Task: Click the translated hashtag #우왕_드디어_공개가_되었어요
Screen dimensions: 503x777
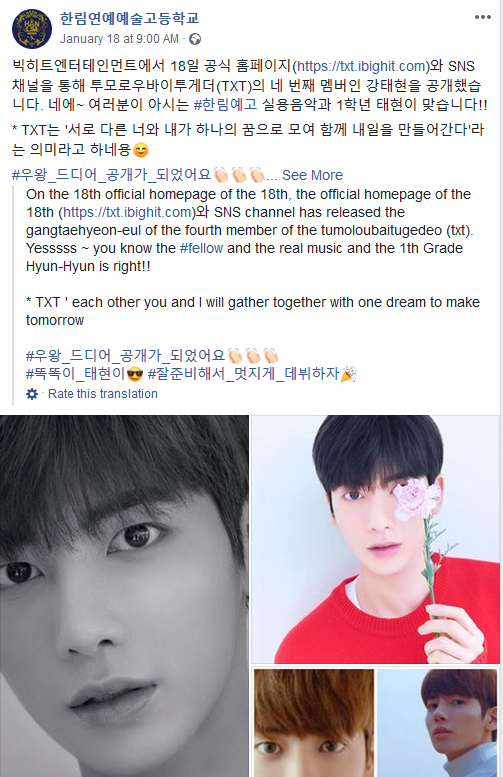Action: click(x=126, y=356)
